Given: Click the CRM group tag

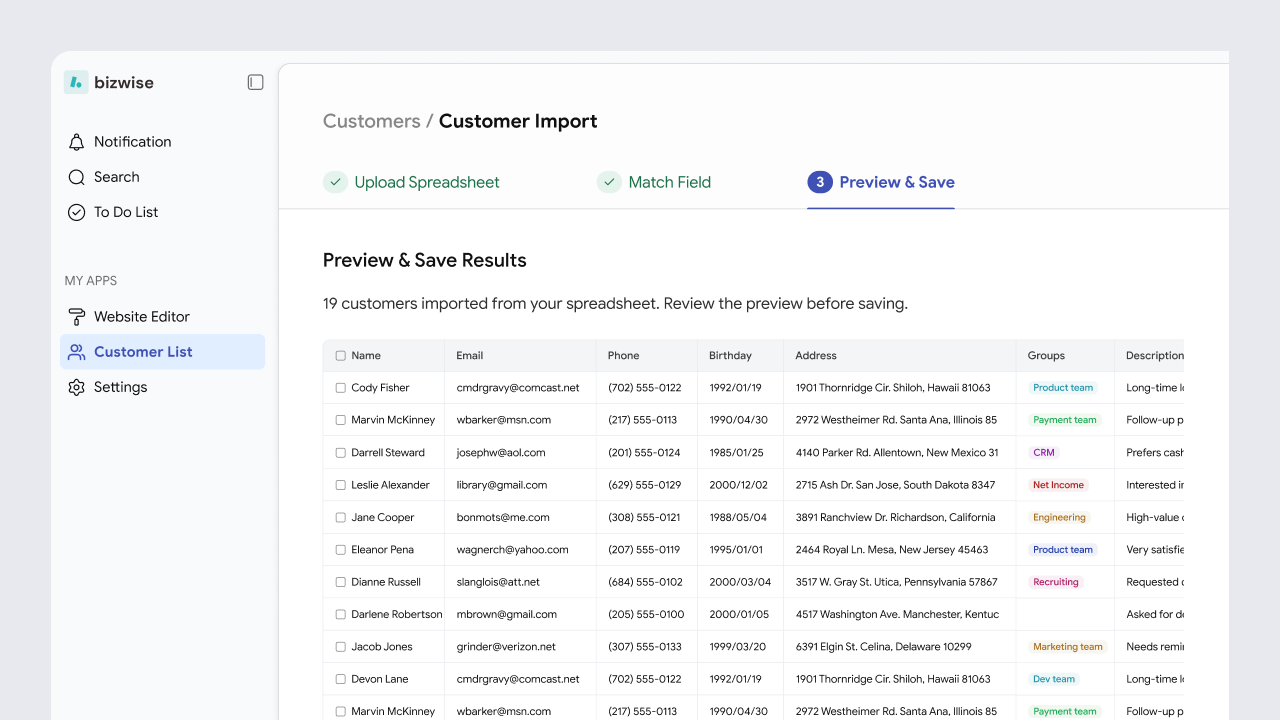Looking at the screenshot, I should pyautogui.click(x=1044, y=453).
